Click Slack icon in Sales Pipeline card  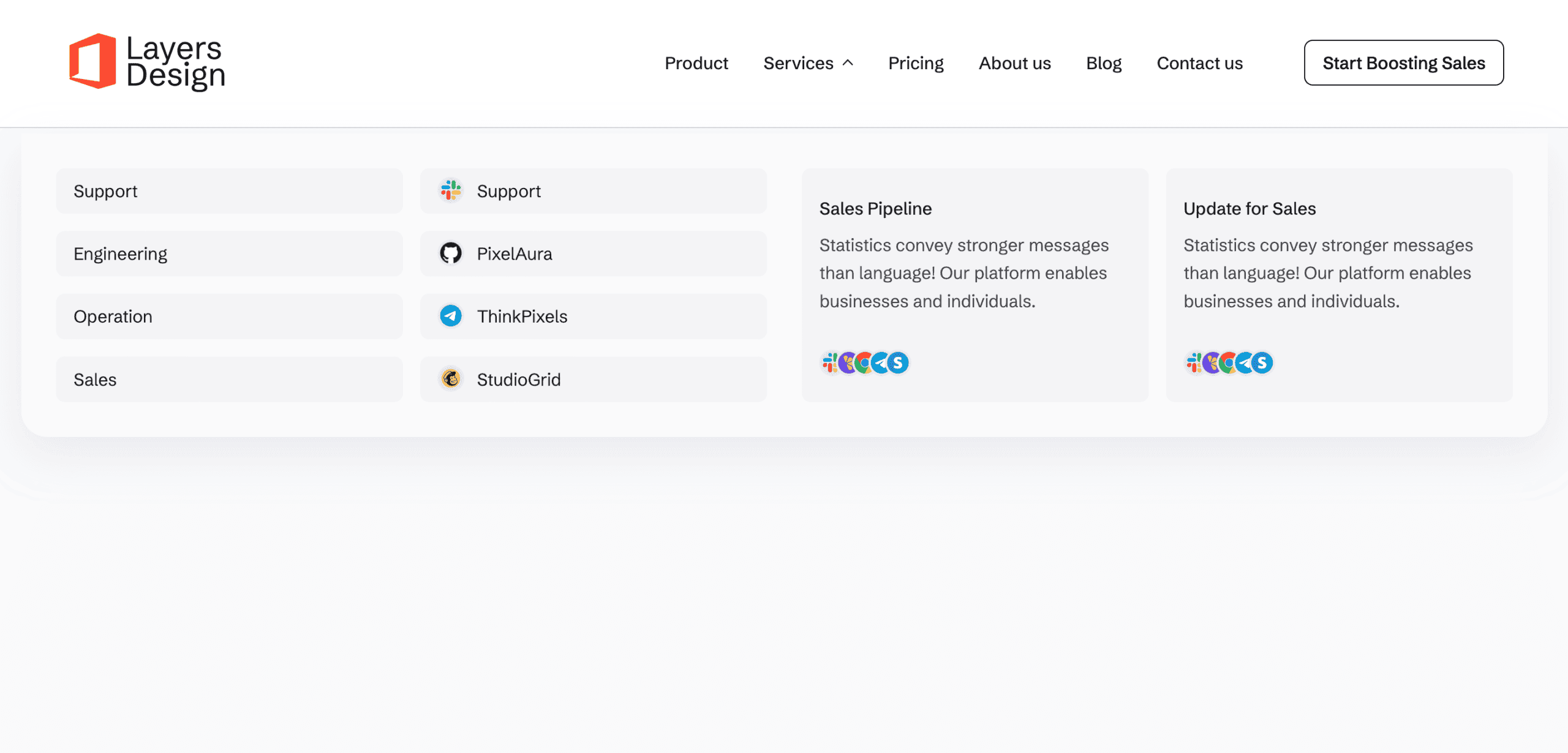[x=829, y=363]
